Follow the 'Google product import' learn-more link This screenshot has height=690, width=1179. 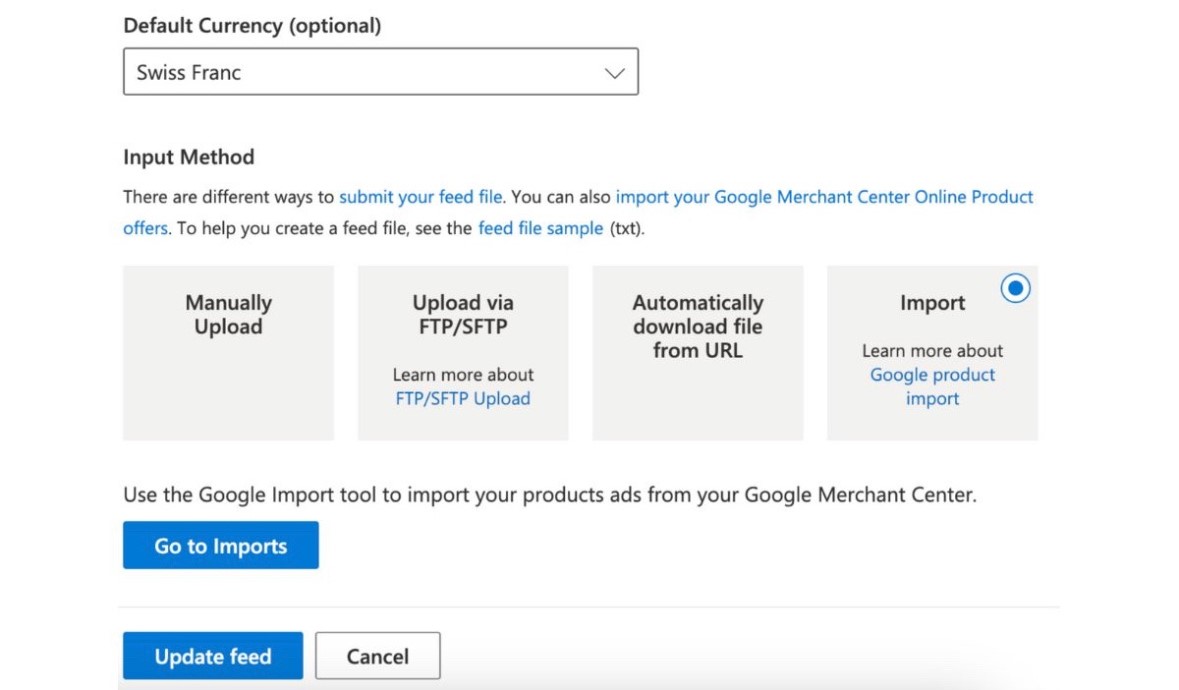coord(932,386)
